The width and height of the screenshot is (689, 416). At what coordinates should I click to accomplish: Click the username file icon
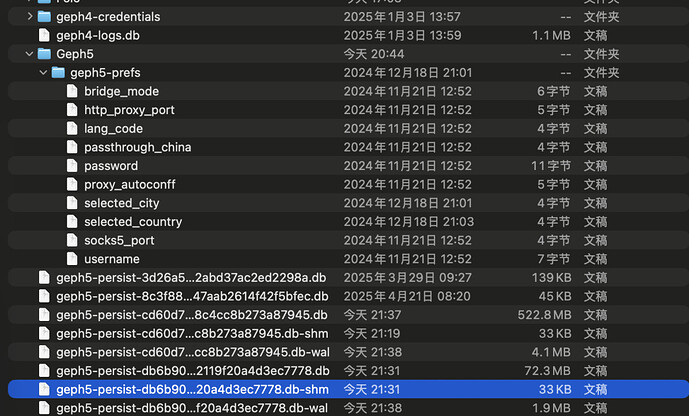72,259
